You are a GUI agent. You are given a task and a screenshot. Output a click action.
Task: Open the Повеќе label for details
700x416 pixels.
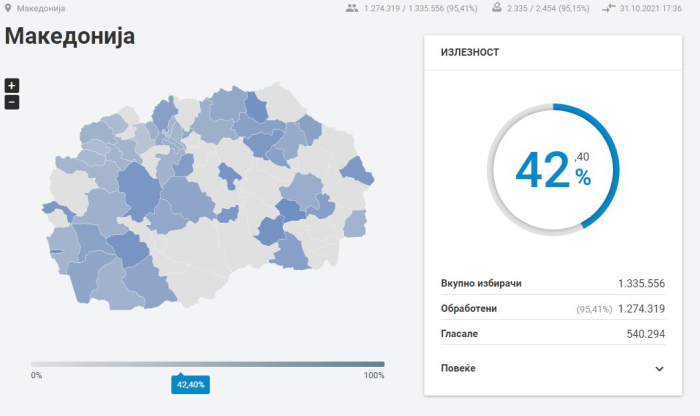(458, 368)
